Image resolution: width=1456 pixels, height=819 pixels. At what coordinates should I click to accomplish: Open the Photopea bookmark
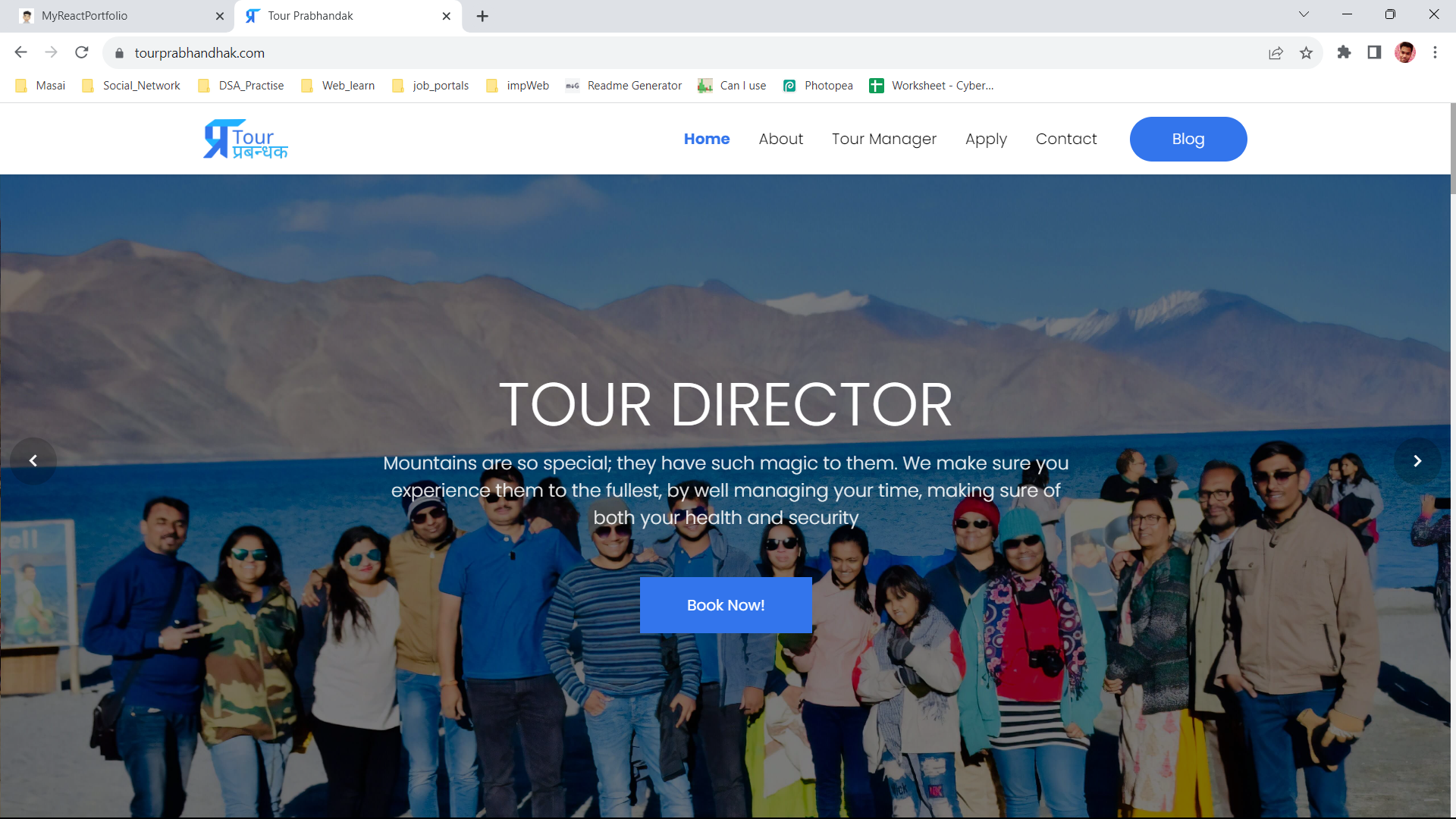tap(818, 86)
